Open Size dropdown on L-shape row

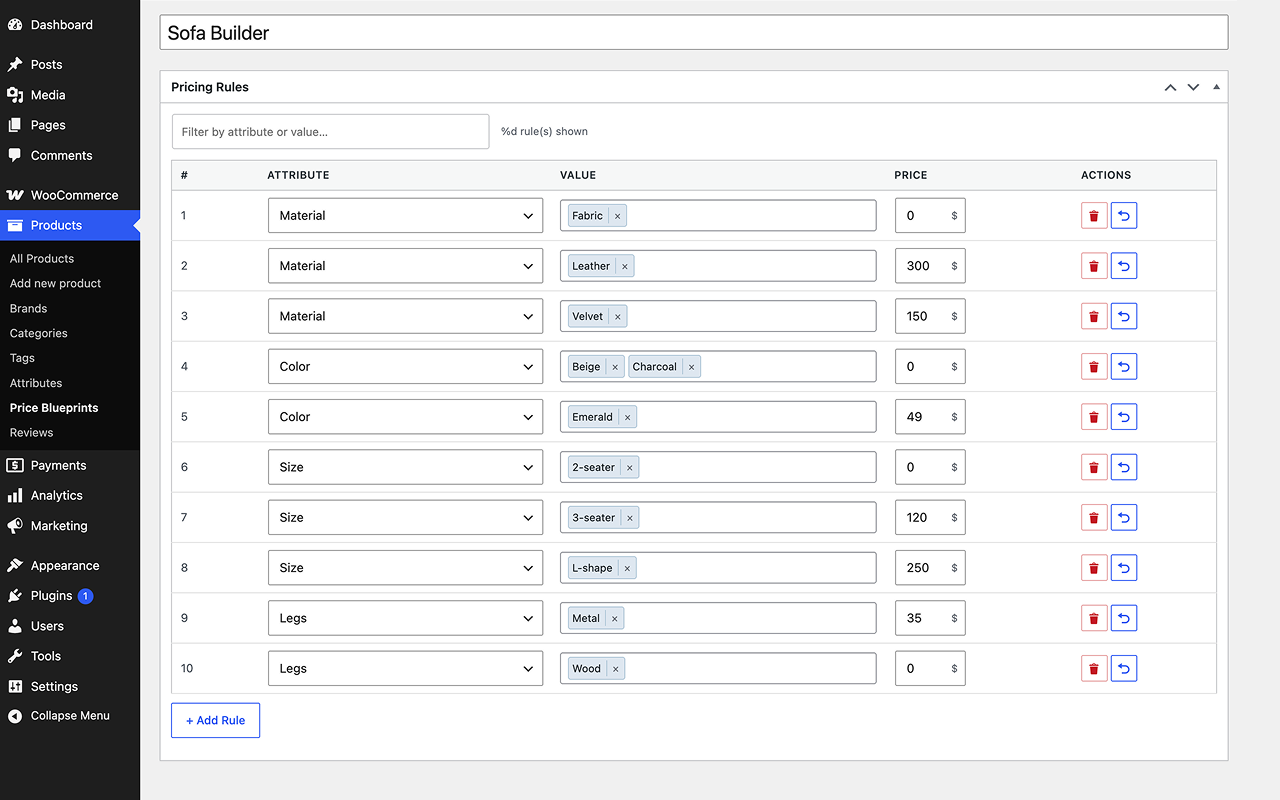[405, 568]
